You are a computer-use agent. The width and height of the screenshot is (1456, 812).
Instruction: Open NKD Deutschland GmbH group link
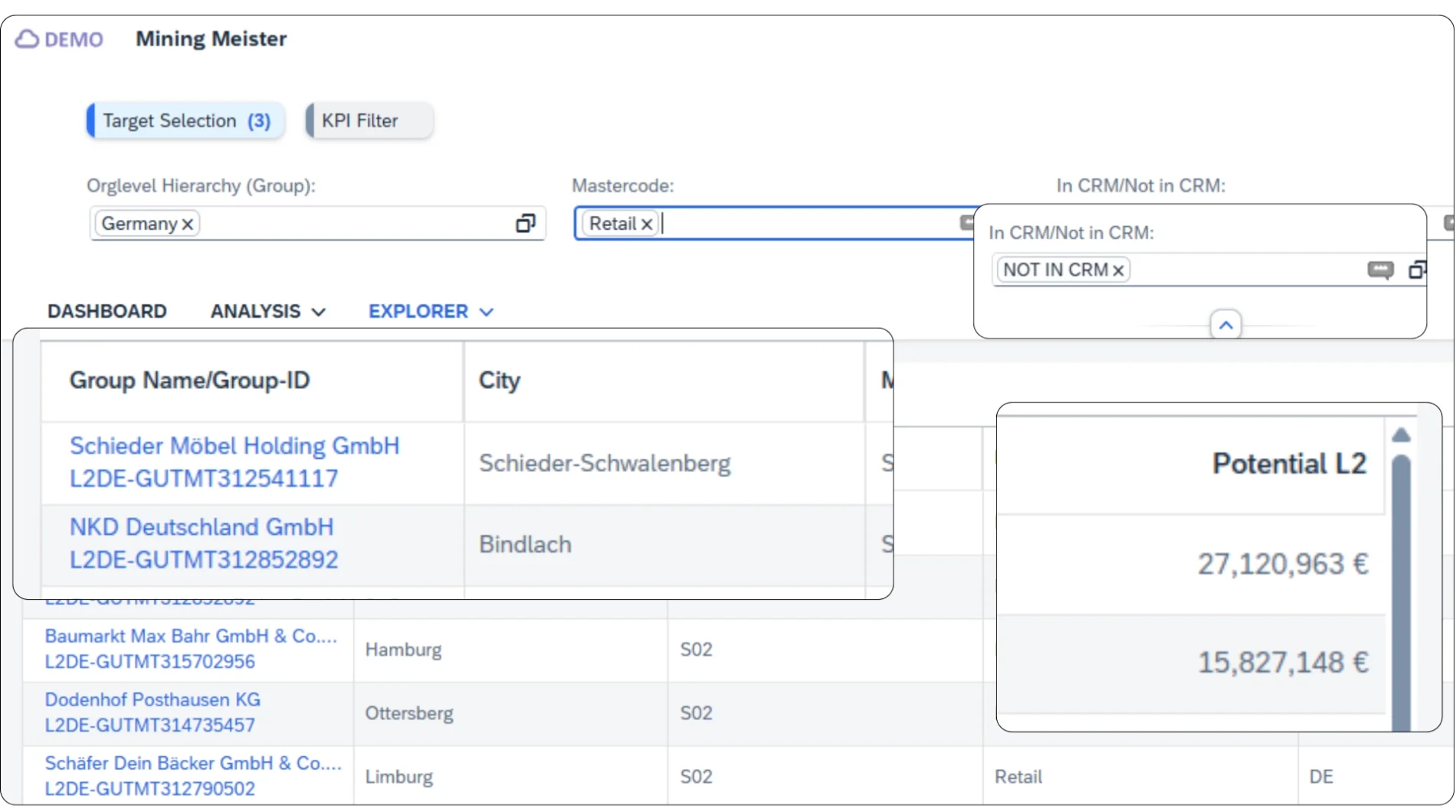tap(202, 527)
